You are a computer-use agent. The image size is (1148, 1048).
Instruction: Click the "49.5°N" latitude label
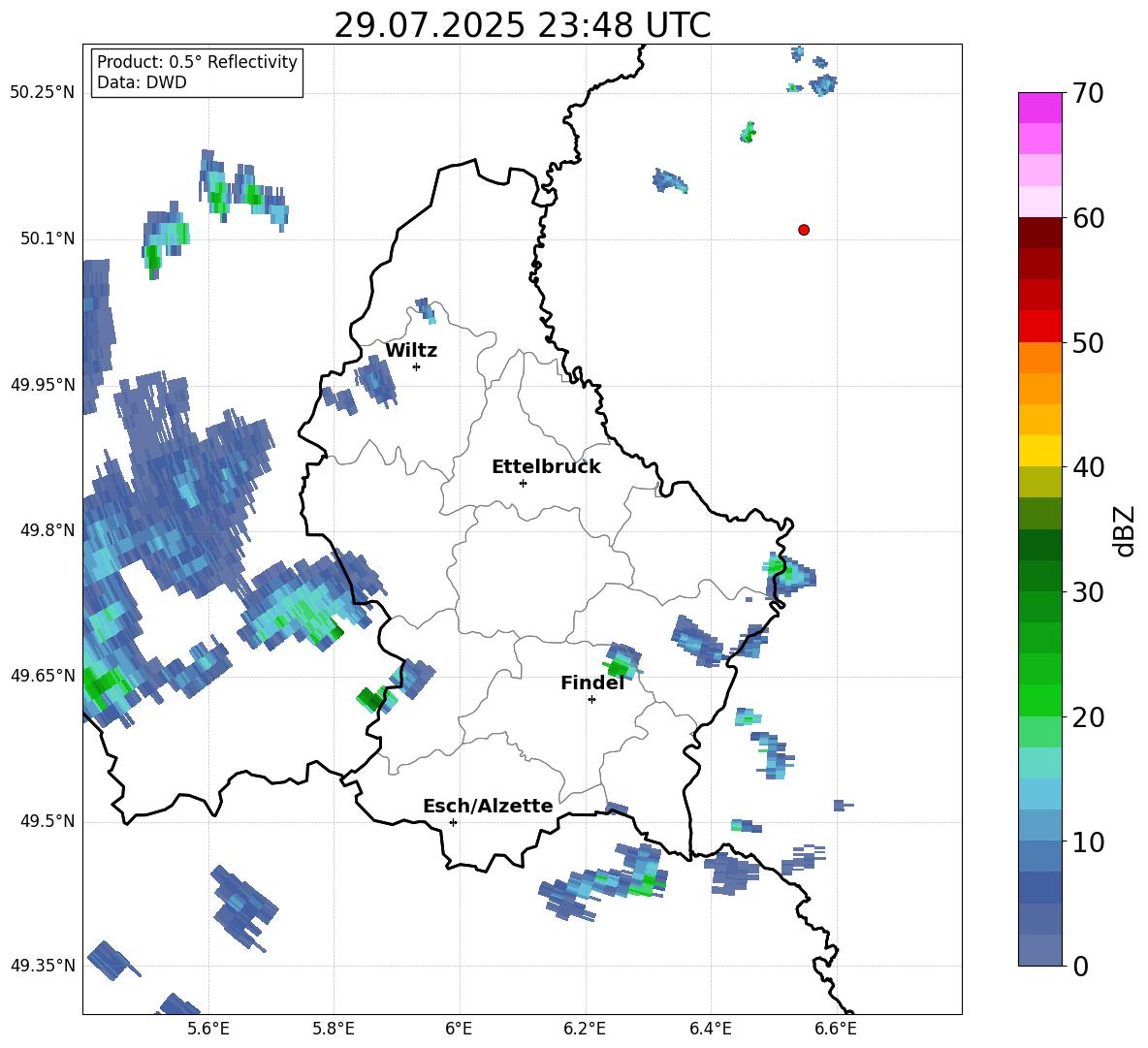(48, 821)
